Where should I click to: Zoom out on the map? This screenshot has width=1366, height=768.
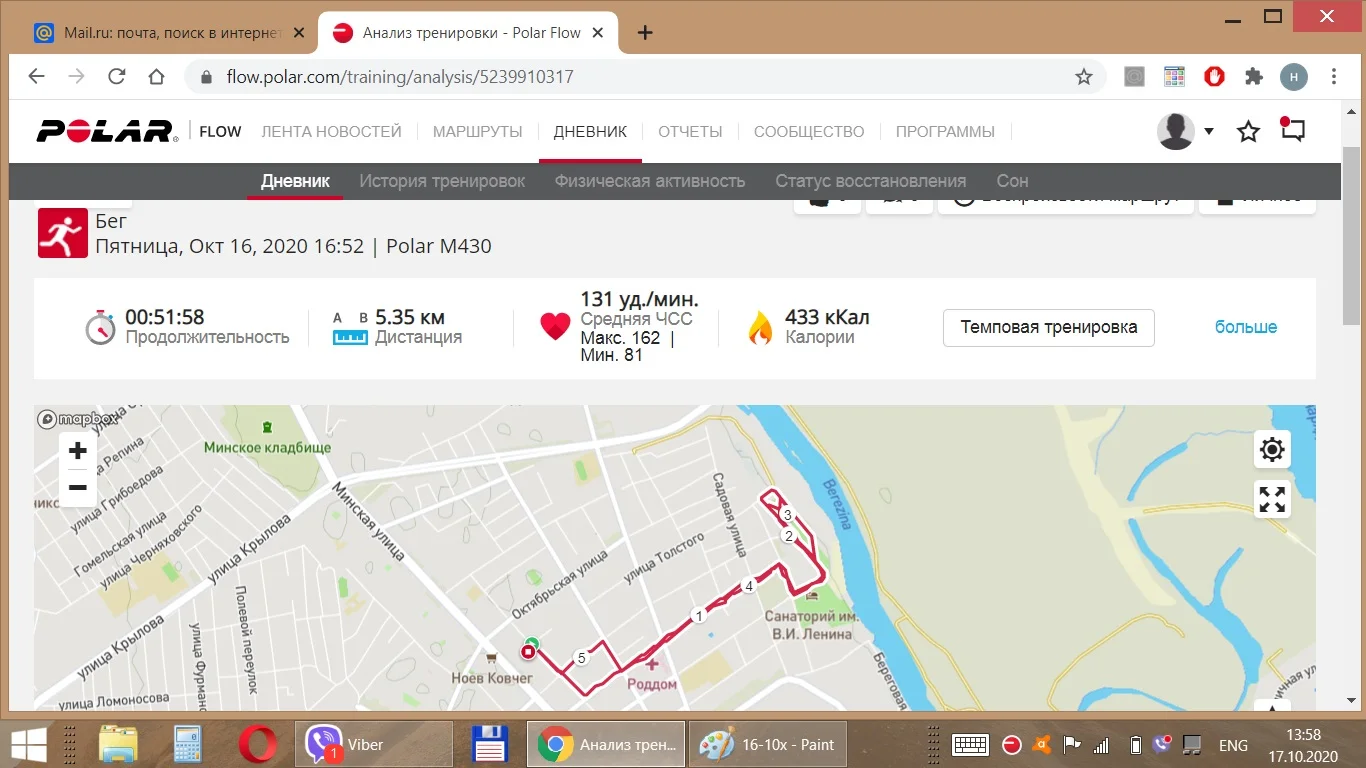(x=78, y=488)
